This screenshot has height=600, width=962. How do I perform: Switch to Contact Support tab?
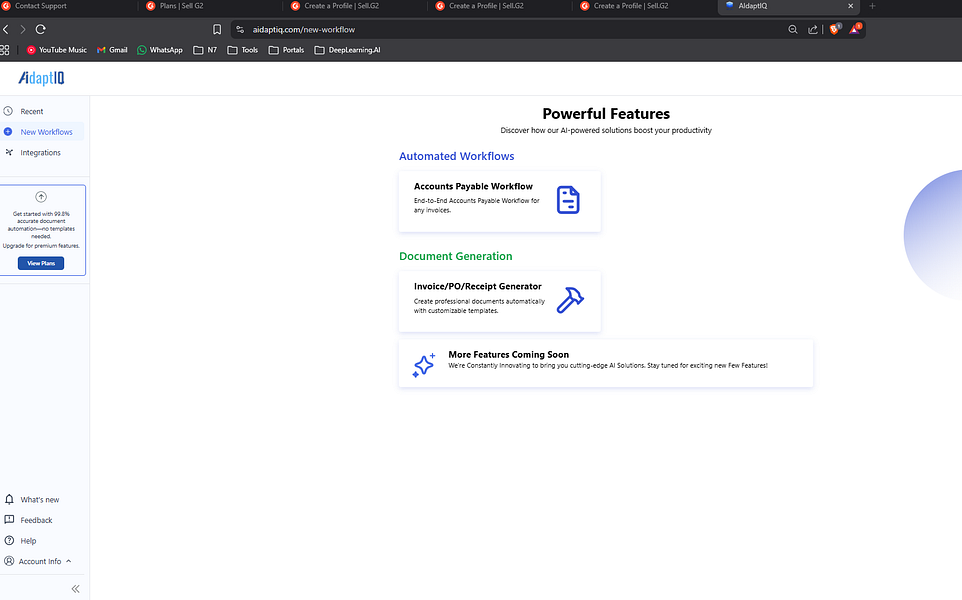click(x=40, y=6)
